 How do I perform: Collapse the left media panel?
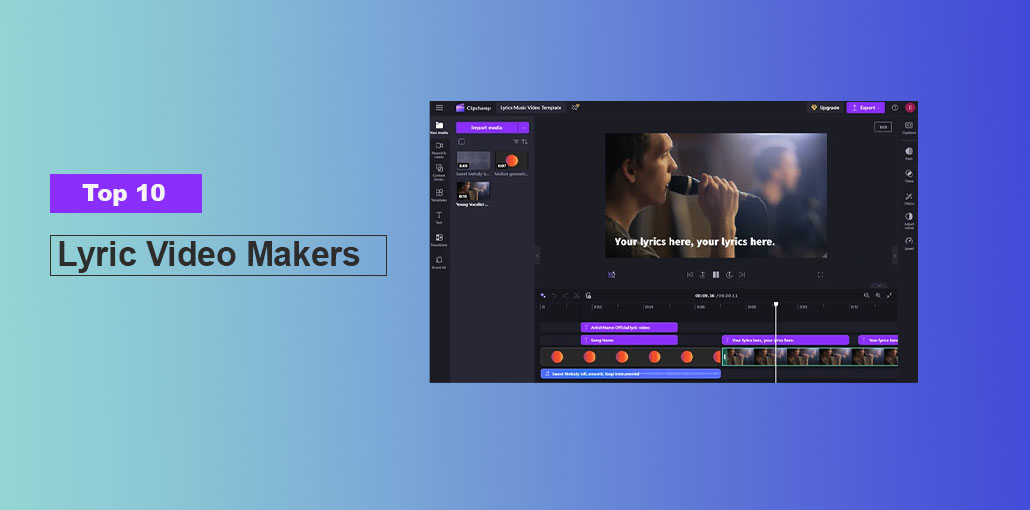tap(537, 256)
